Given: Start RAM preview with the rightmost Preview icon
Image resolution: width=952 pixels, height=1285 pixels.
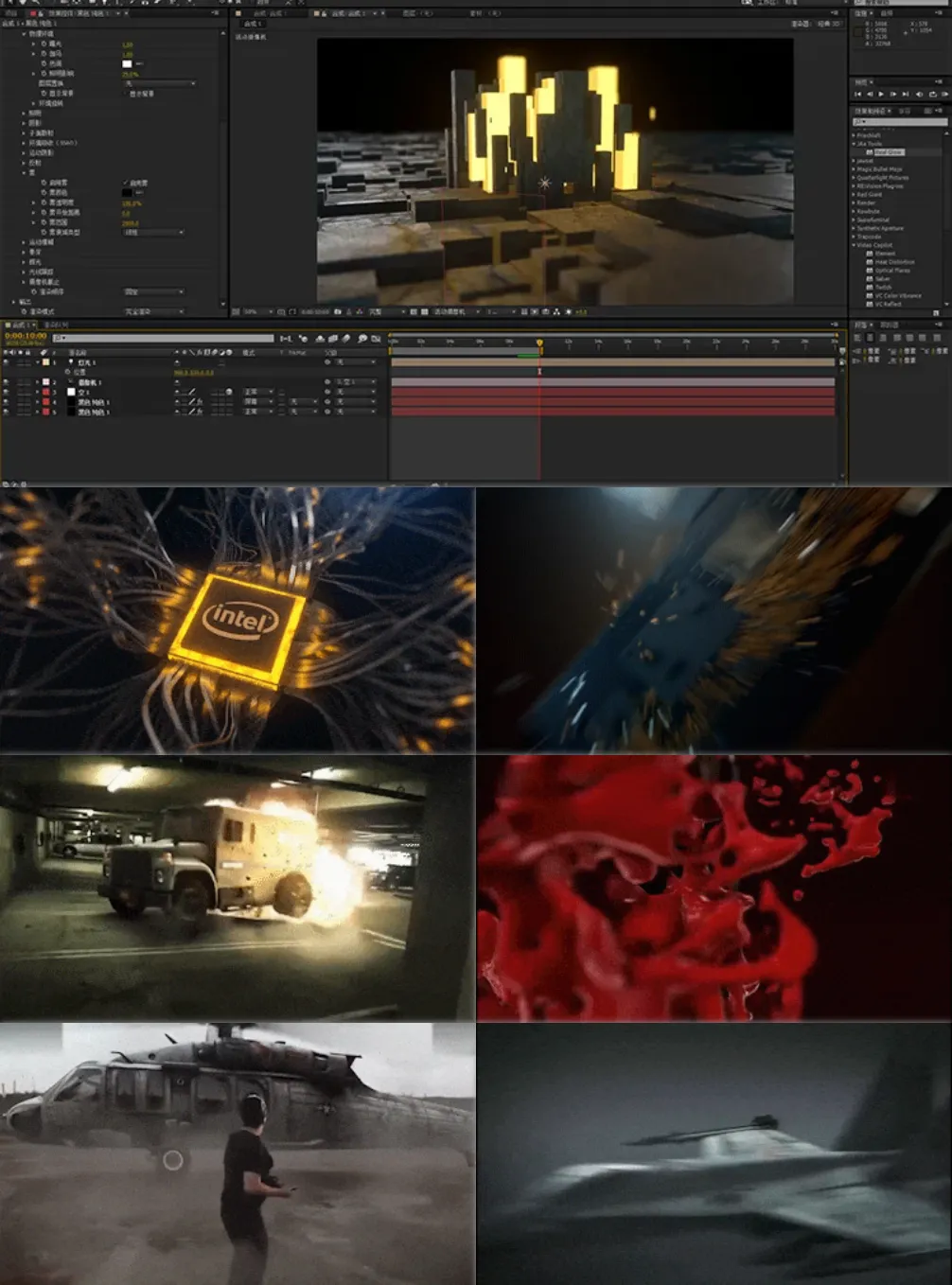Looking at the screenshot, I should tap(943, 94).
